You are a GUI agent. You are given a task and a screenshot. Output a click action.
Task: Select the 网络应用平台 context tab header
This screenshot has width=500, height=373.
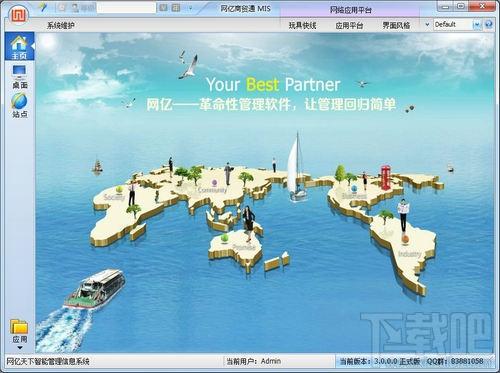351,10
